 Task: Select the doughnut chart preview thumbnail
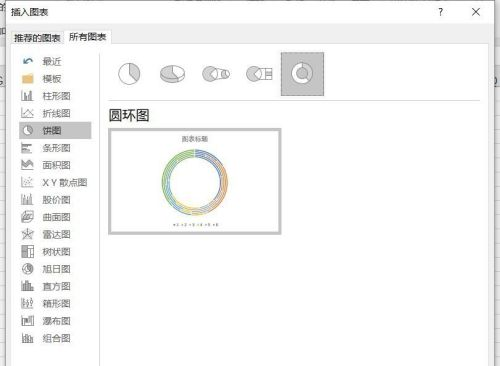tap(195, 181)
